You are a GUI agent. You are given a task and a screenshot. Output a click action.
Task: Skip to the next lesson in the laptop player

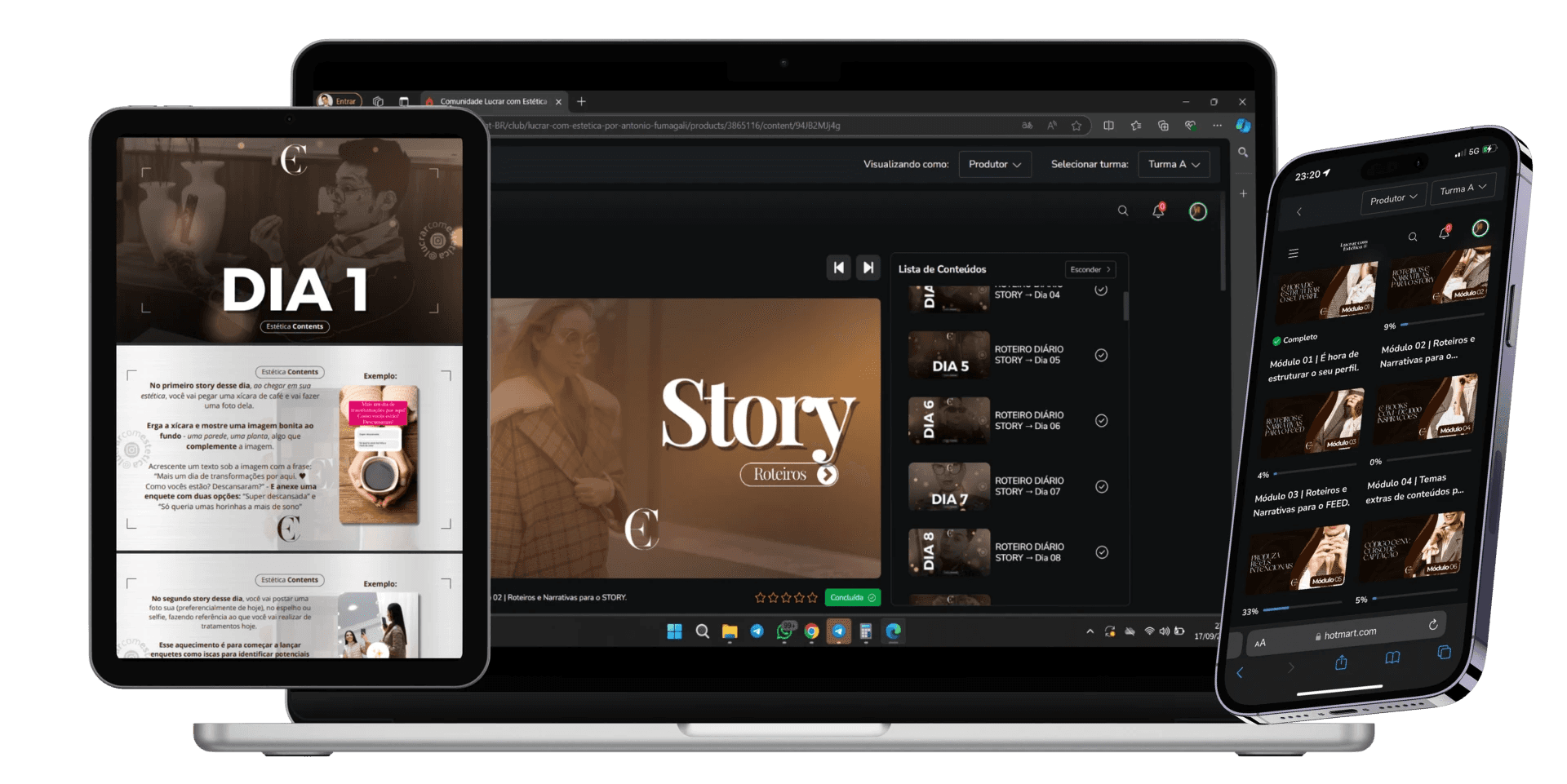868,268
